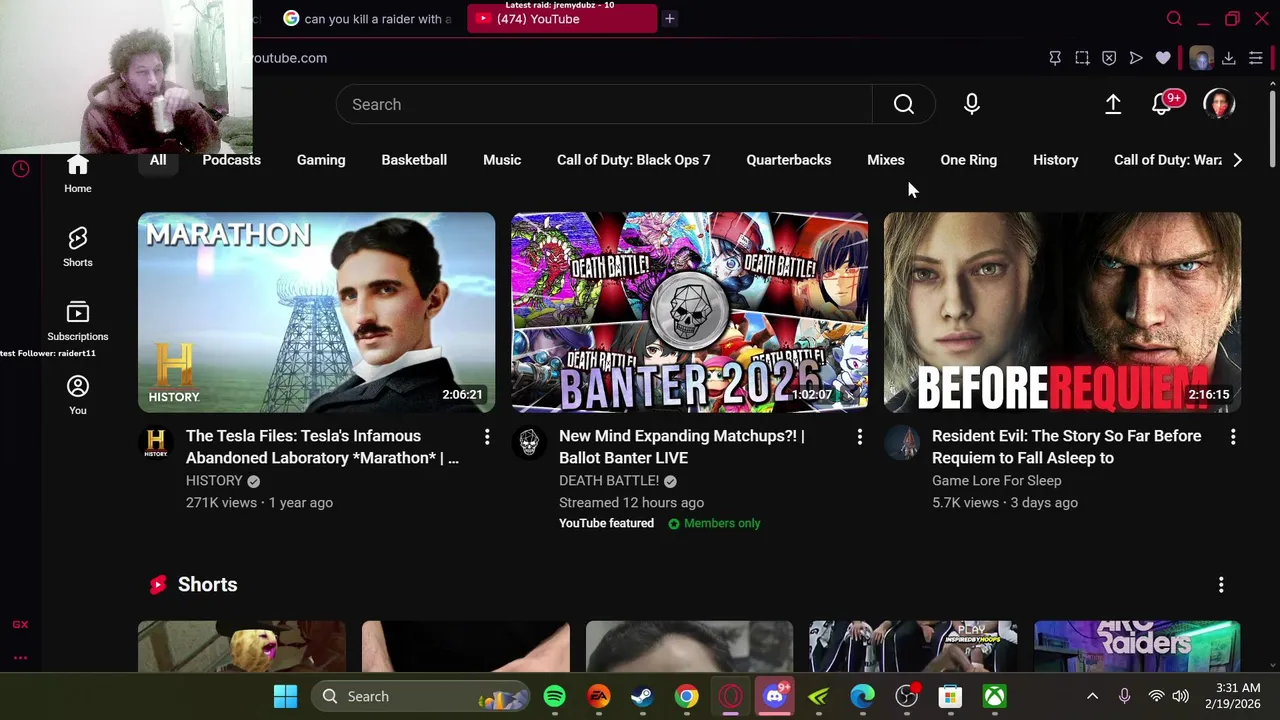Select the Music filter chip

pos(502,160)
